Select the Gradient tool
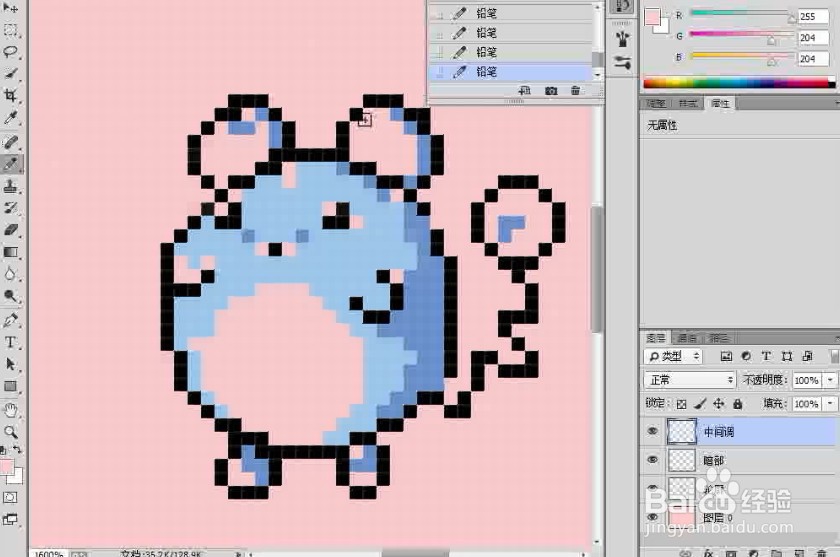Viewport: 840px width, 557px height. pos(11,252)
